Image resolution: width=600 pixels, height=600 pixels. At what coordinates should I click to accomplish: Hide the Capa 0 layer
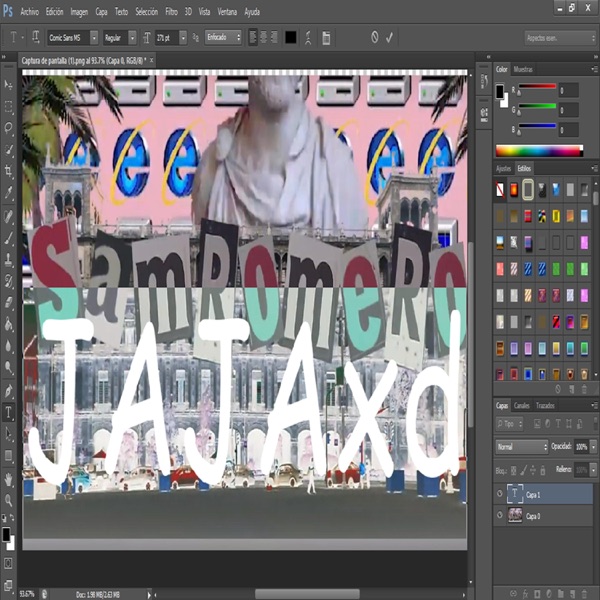(500, 515)
